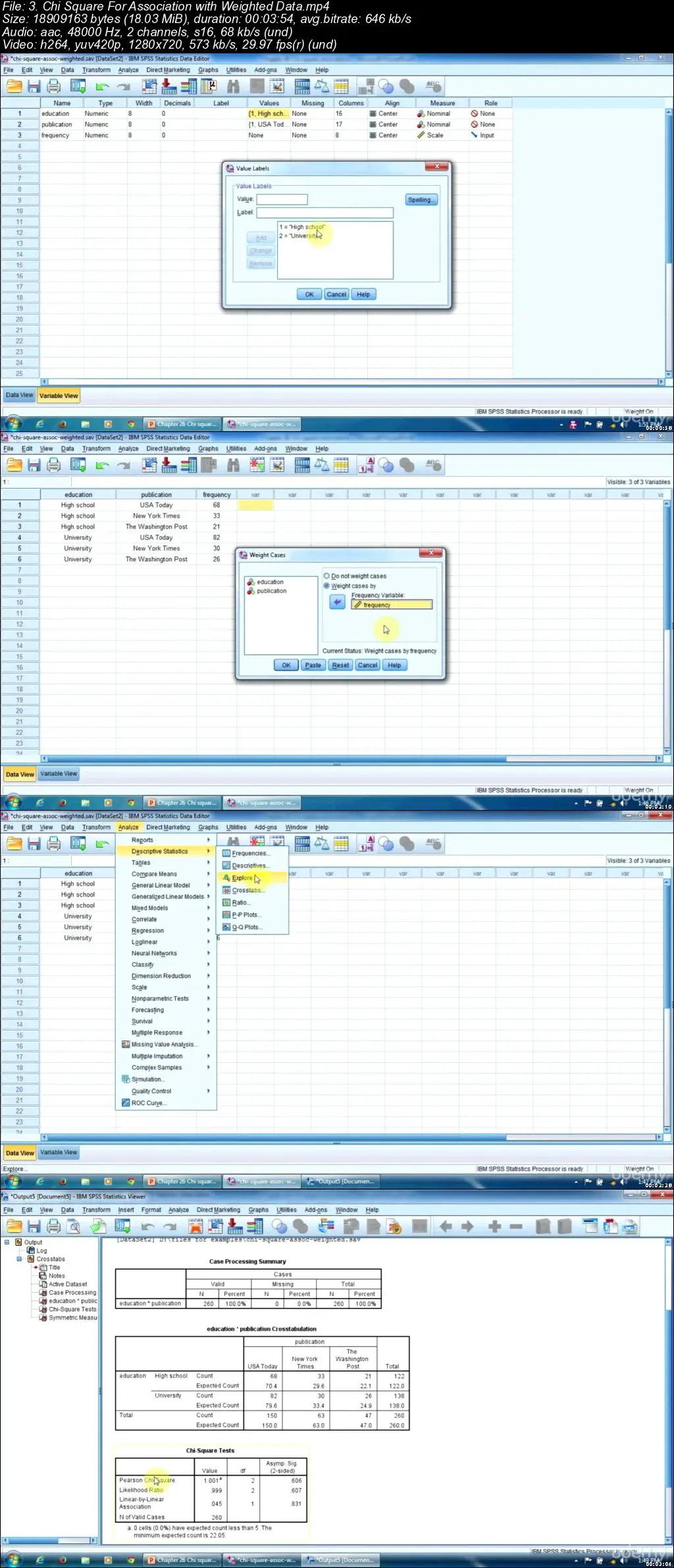
Task: Expand Nonparametric Tests submenu arrow
Action: click(209, 998)
